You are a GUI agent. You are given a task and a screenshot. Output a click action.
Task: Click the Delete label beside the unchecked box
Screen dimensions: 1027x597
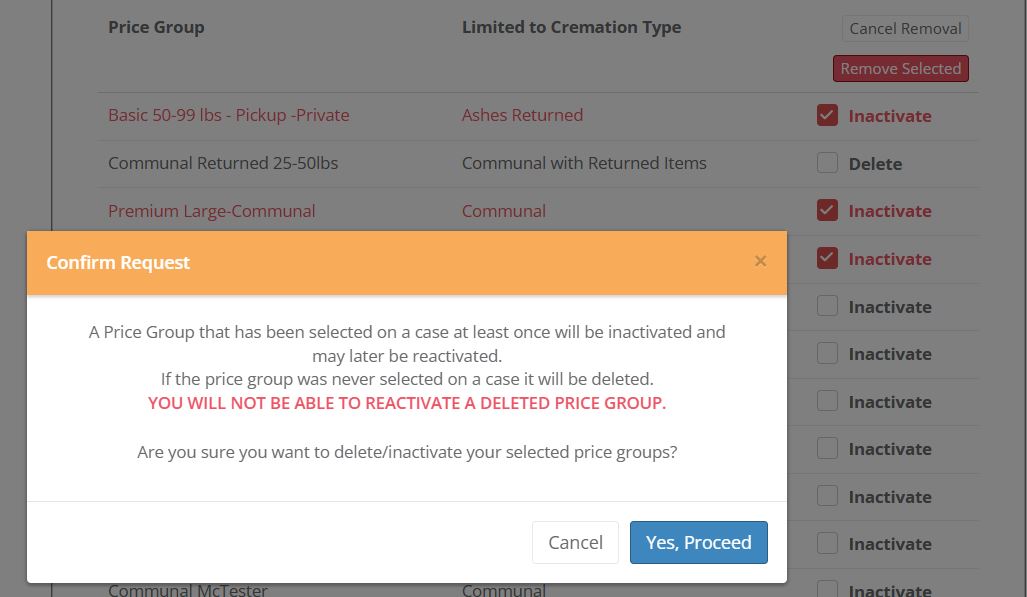click(875, 164)
